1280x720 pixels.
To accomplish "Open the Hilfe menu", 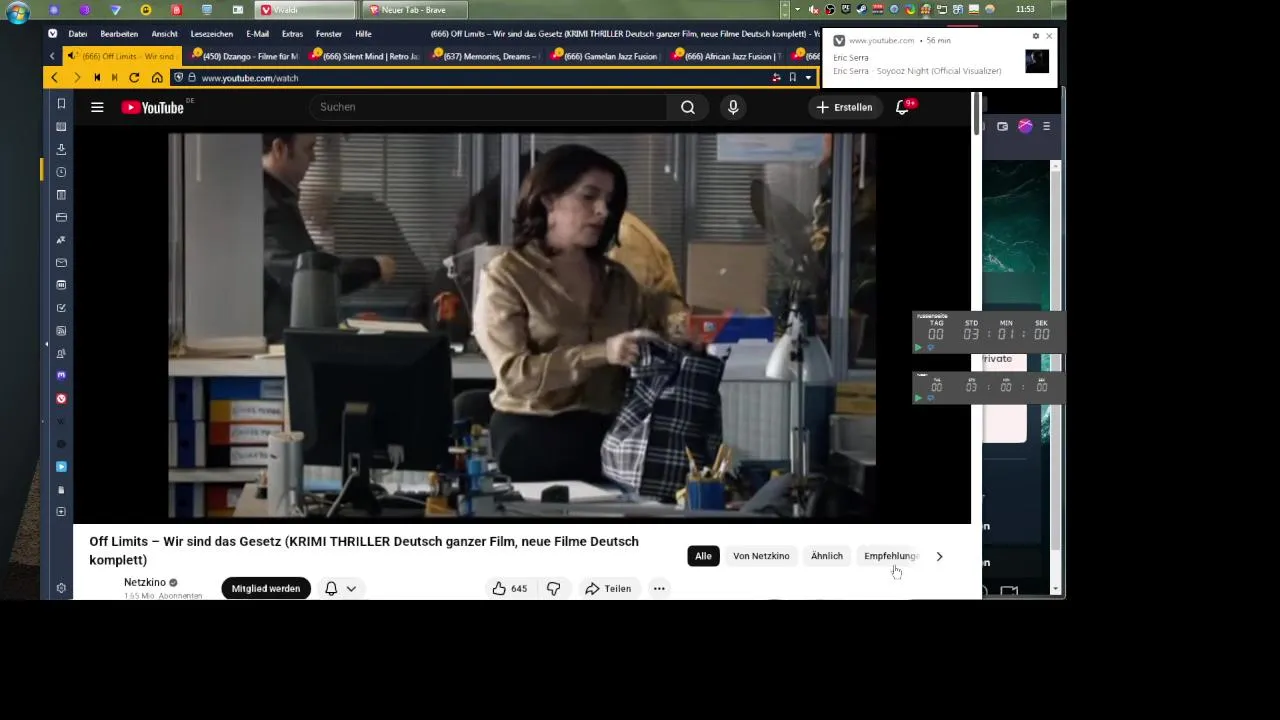I will click(x=363, y=34).
